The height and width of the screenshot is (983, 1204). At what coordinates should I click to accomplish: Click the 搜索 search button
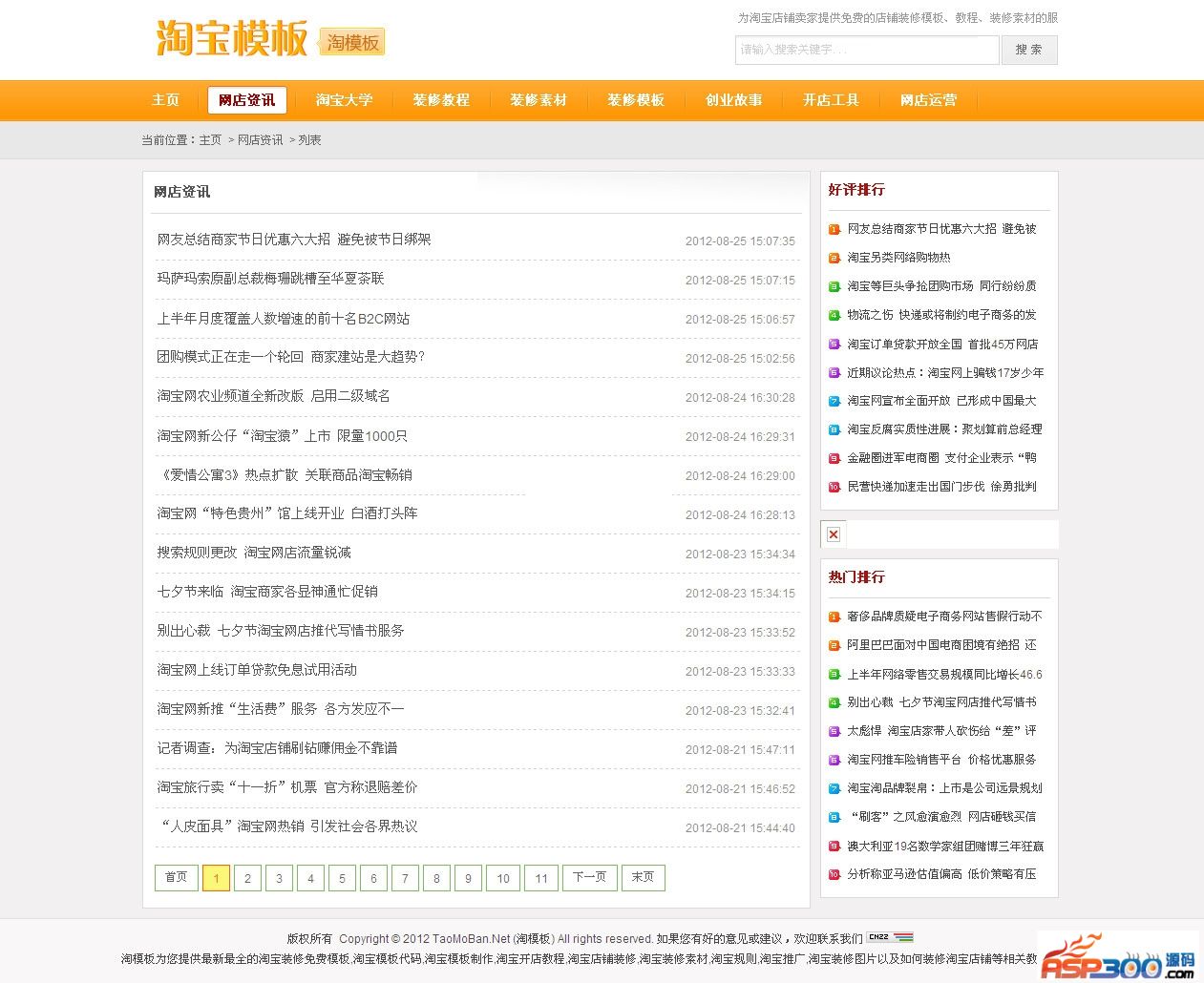[1029, 50]
